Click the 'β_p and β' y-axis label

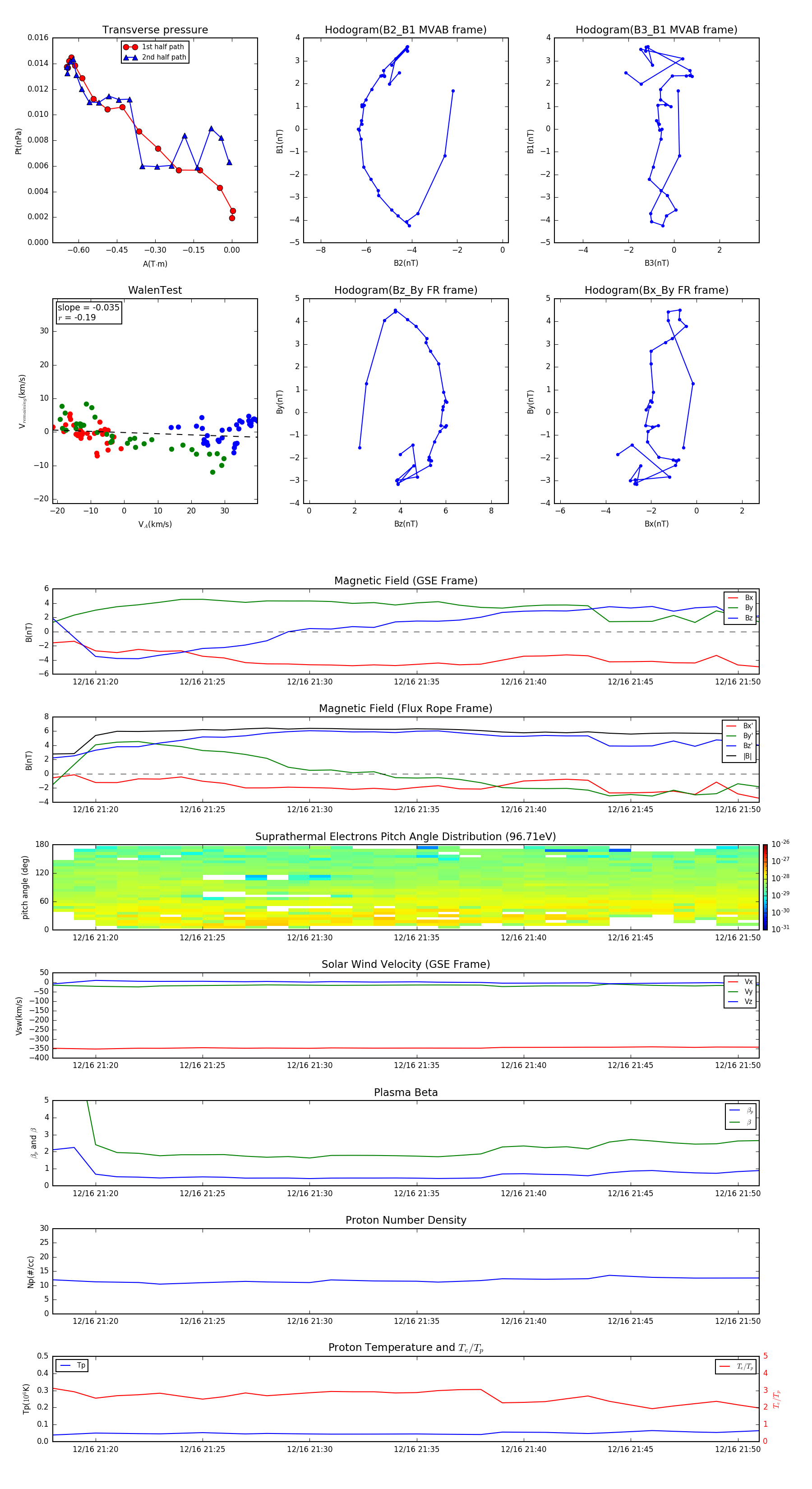[34, 1143]
